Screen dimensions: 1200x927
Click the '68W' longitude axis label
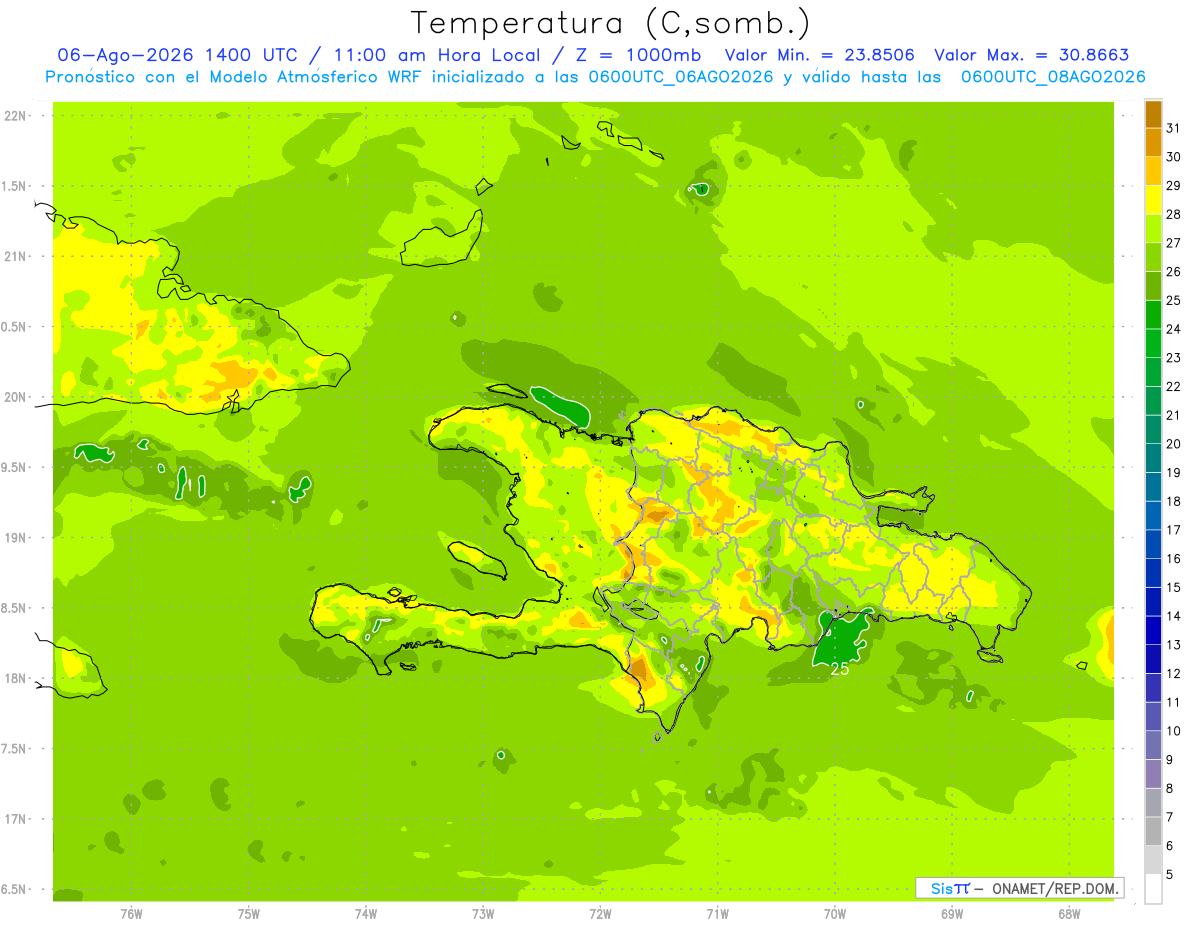pos(1069,914)
